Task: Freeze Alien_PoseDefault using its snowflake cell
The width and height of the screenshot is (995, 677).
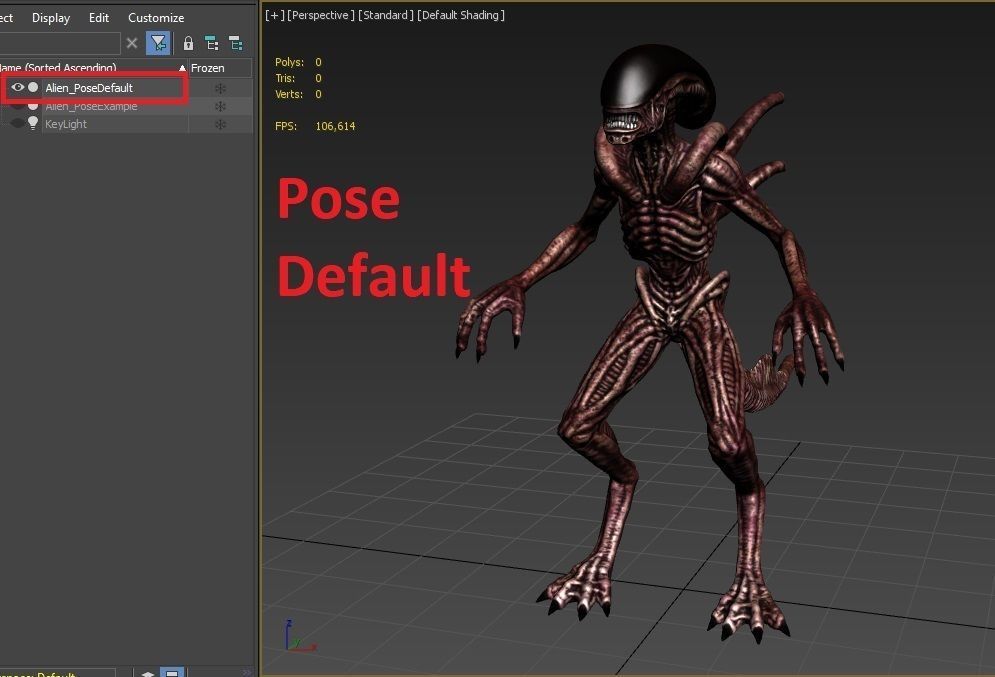Action: (x=220, y=88)
